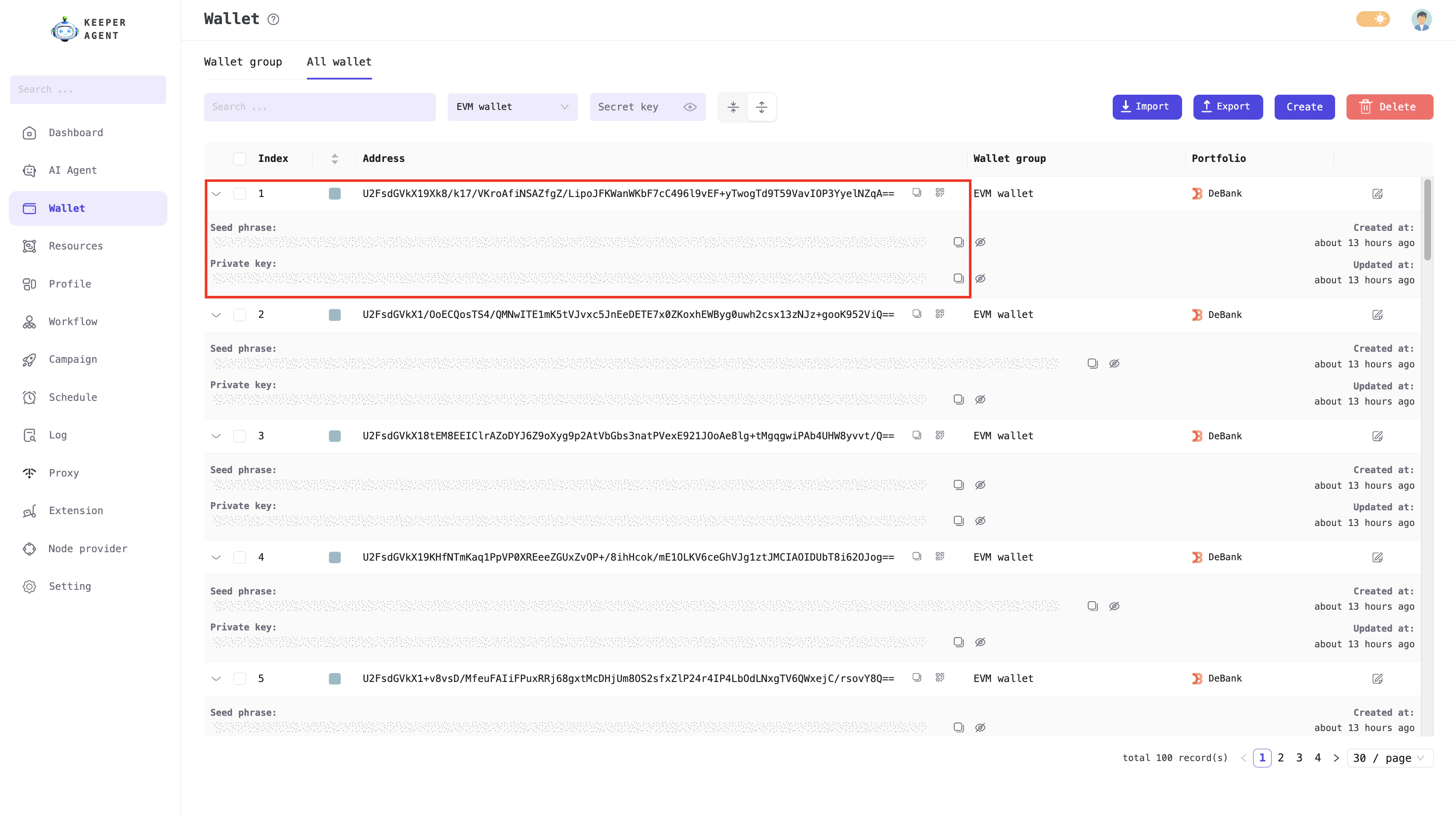
Task: Collapse the expanded details of wallet 1
Action: pos(216,193)
